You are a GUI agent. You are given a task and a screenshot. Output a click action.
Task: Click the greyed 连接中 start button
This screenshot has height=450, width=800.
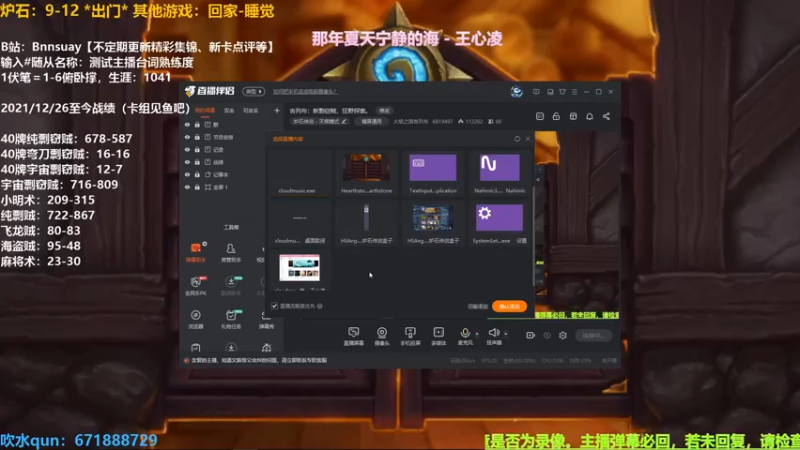(x=593, y=335)
